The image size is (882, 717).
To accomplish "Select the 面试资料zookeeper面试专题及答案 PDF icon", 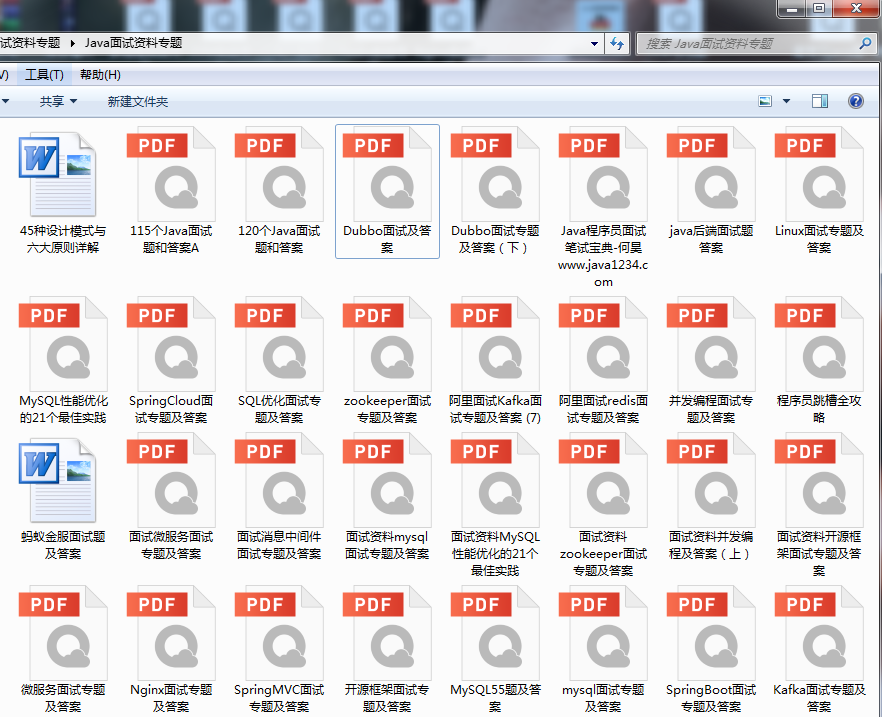I will click(x=603, y=481).
